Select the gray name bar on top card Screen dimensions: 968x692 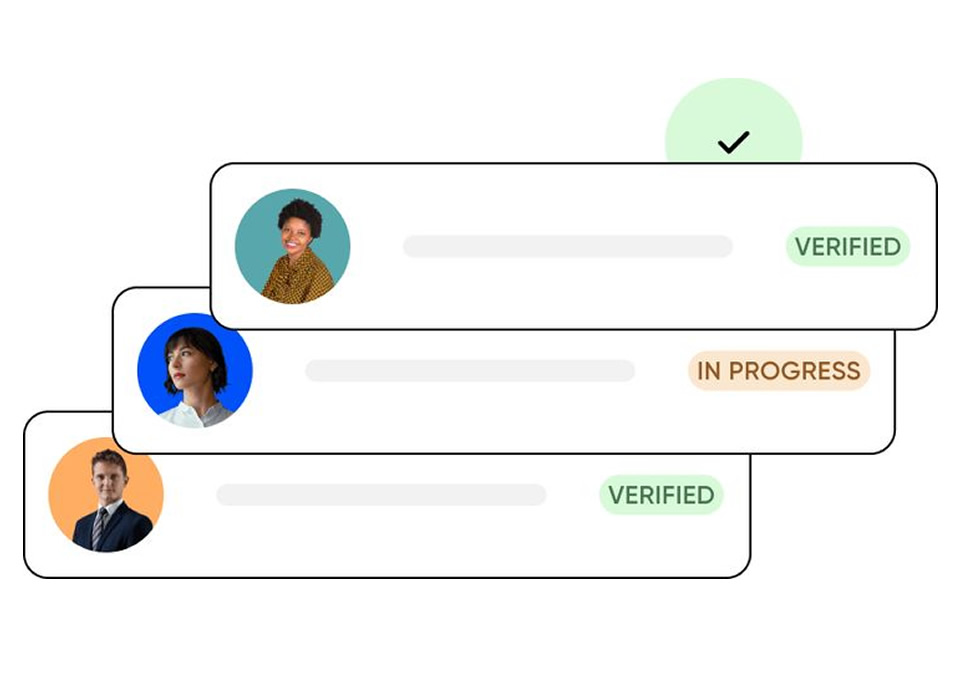568,246
